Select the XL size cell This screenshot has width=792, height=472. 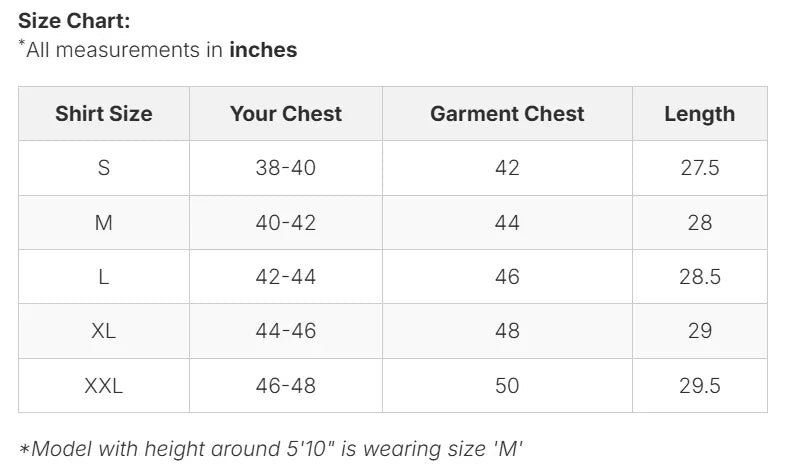tap(104, 331)
